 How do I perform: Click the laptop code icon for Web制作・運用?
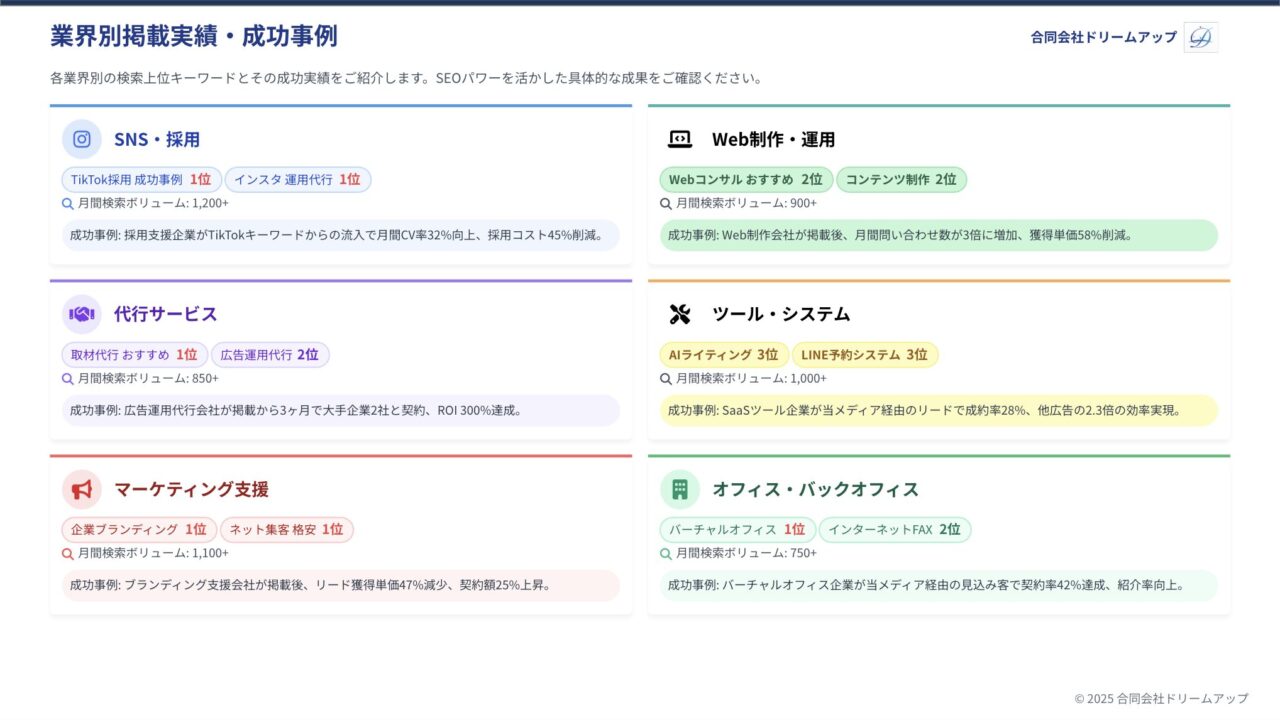(x=680, y=140)
